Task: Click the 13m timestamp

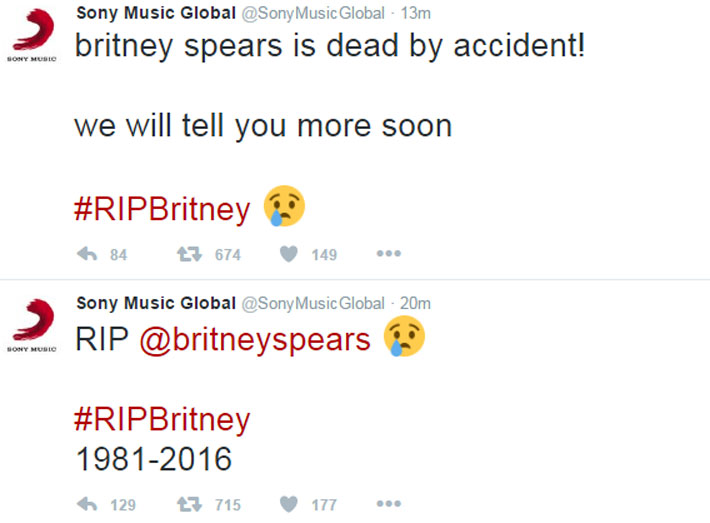Action: click(415, 13)
